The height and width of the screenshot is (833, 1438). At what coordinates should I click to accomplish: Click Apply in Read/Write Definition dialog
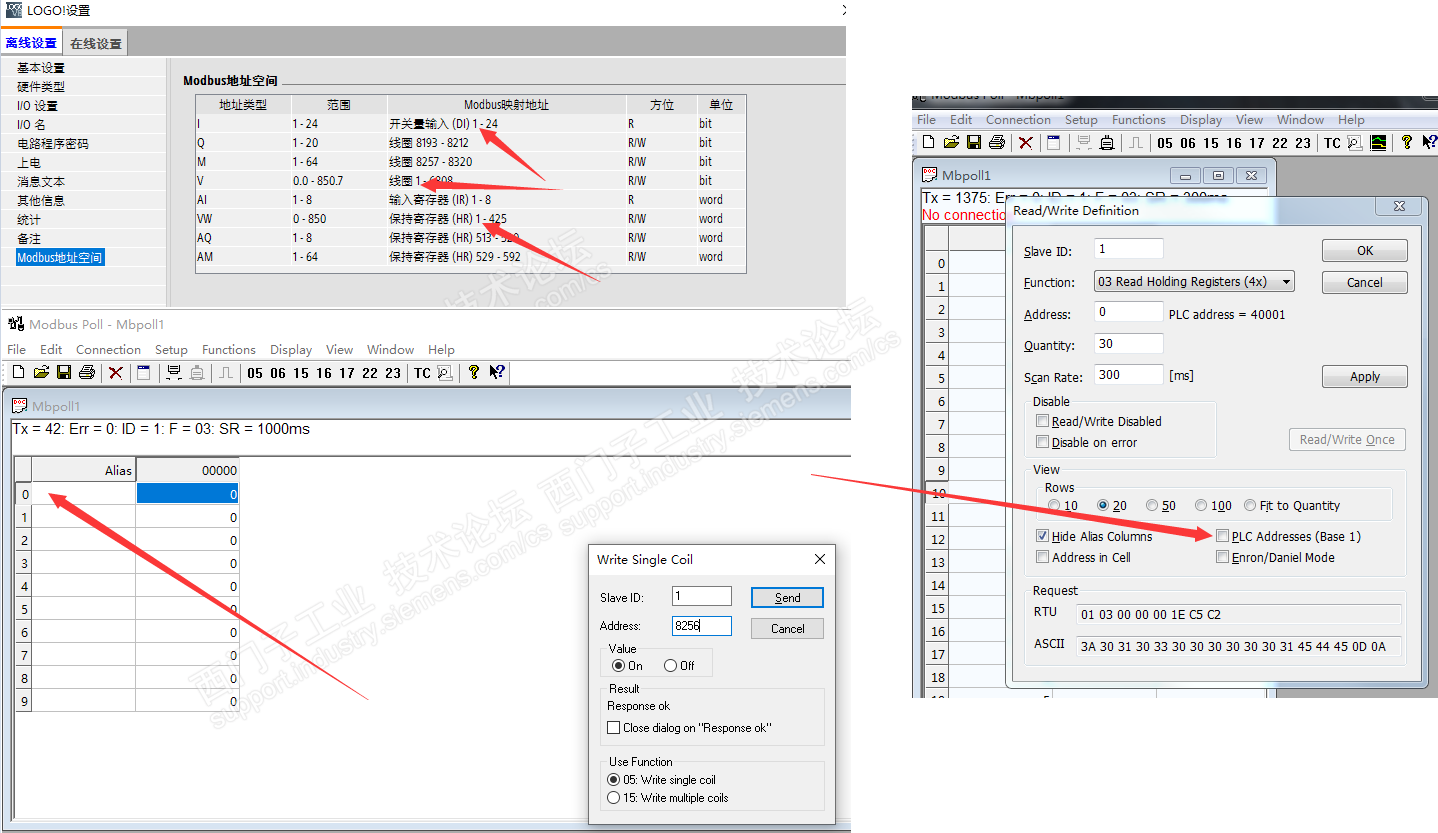pyautogui.click(x=1365, y=377)
